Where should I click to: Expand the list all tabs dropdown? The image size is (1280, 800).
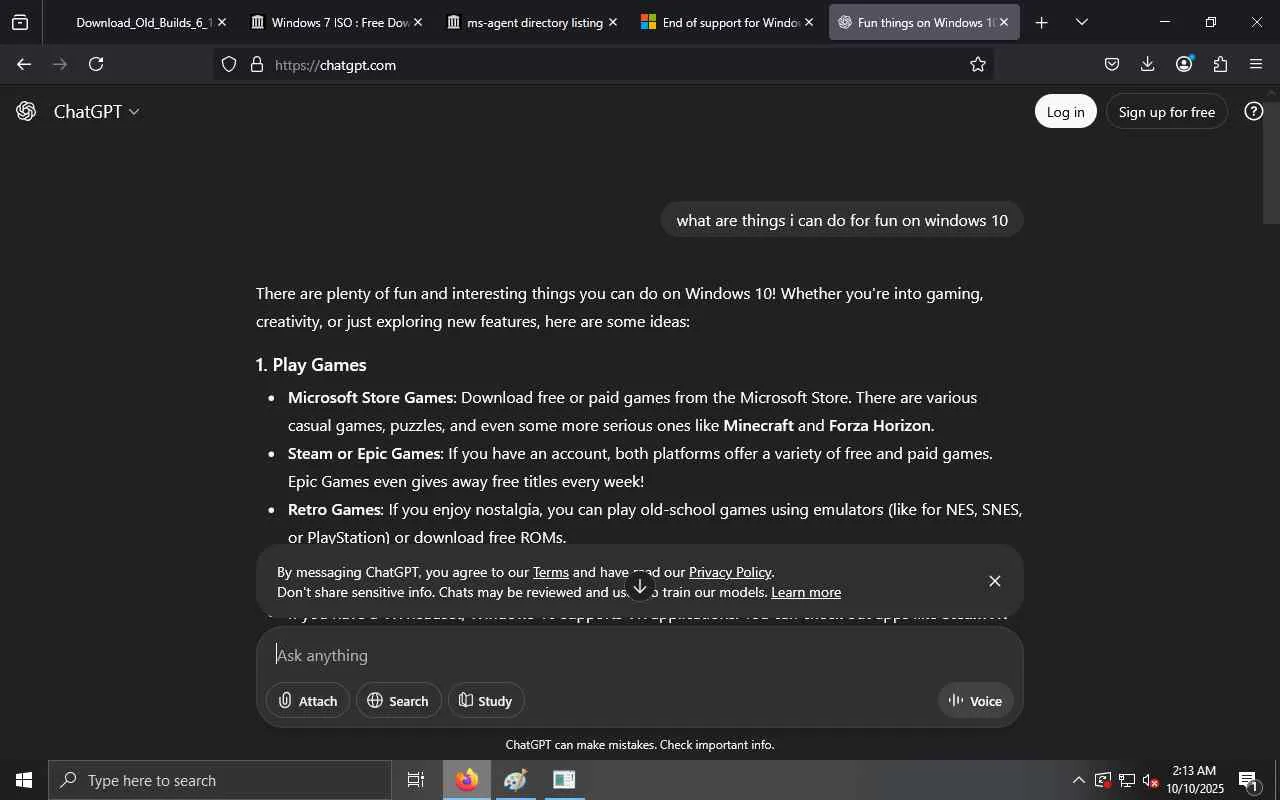[x=1082, y=22]
